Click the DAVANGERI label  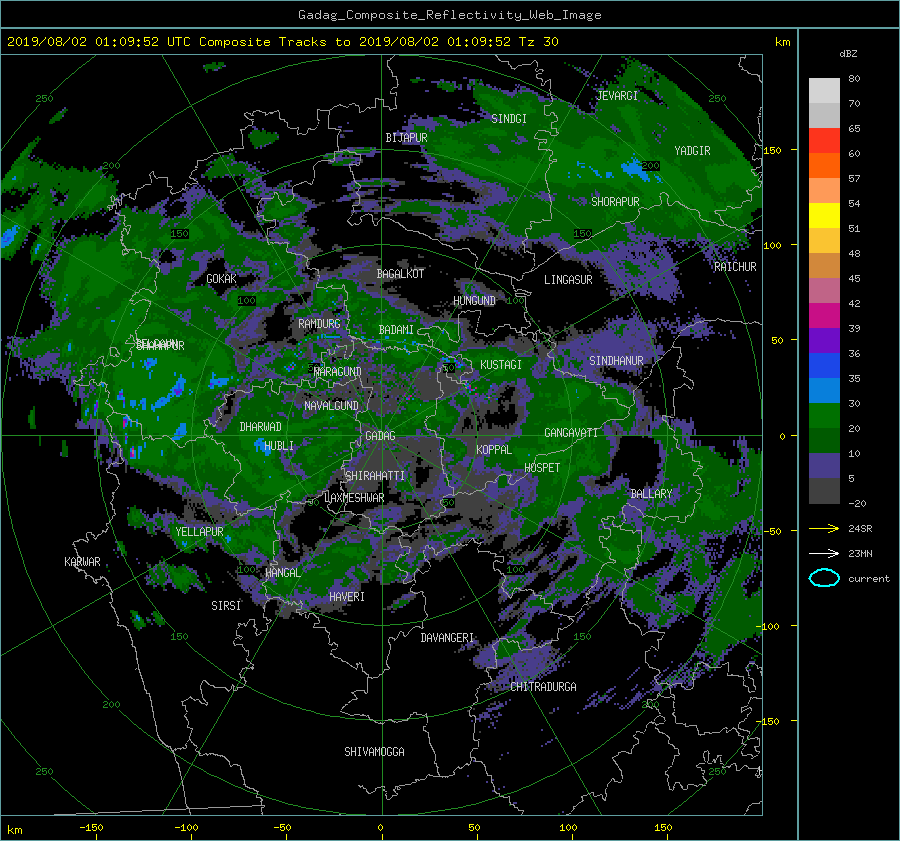click(447, 638)
